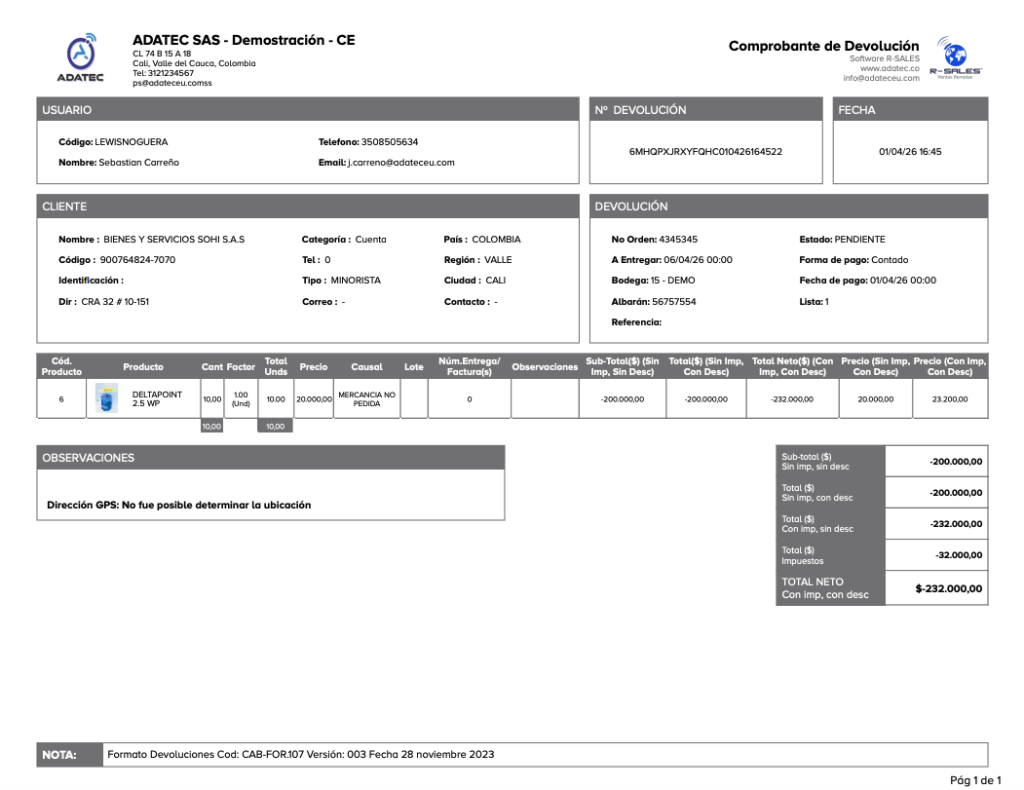Screen dimensions: 1024x790
Task: Select the Ciudad value CALI
Action: click(496, 280)
